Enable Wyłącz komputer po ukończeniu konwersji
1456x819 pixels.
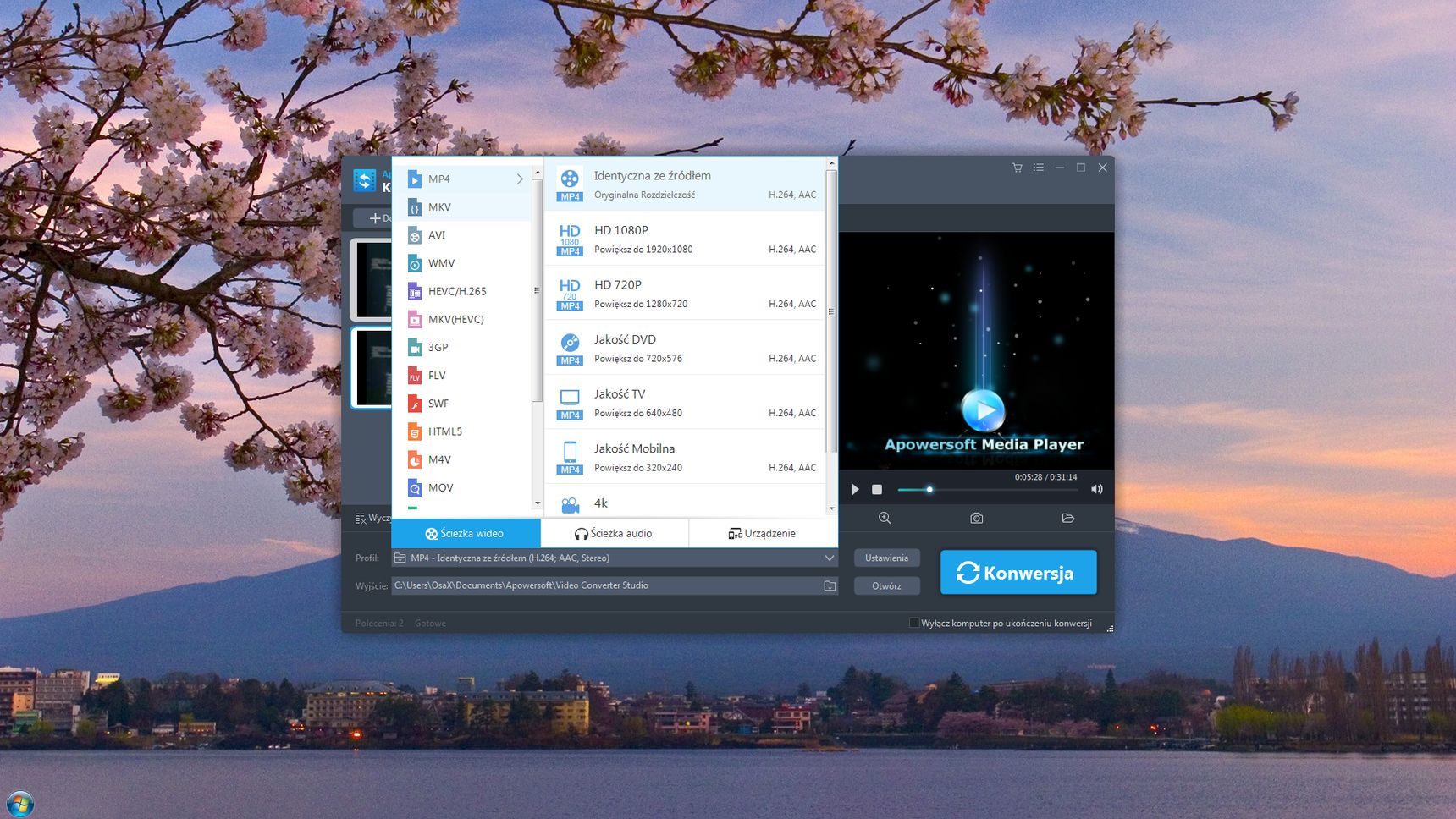pos(914,623)
